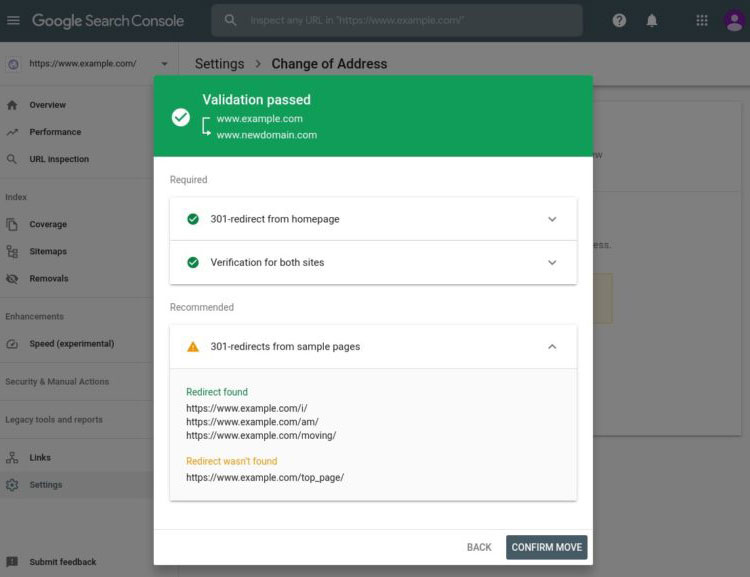Expand the 301-redirect from homepage row
Screen dimensions: 750x577
552,219
